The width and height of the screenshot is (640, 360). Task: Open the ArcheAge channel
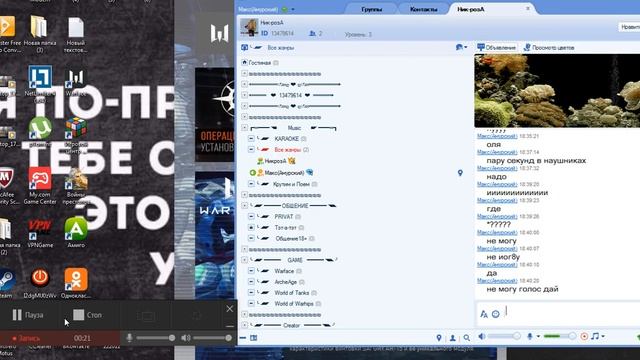[x=286, y=282]
